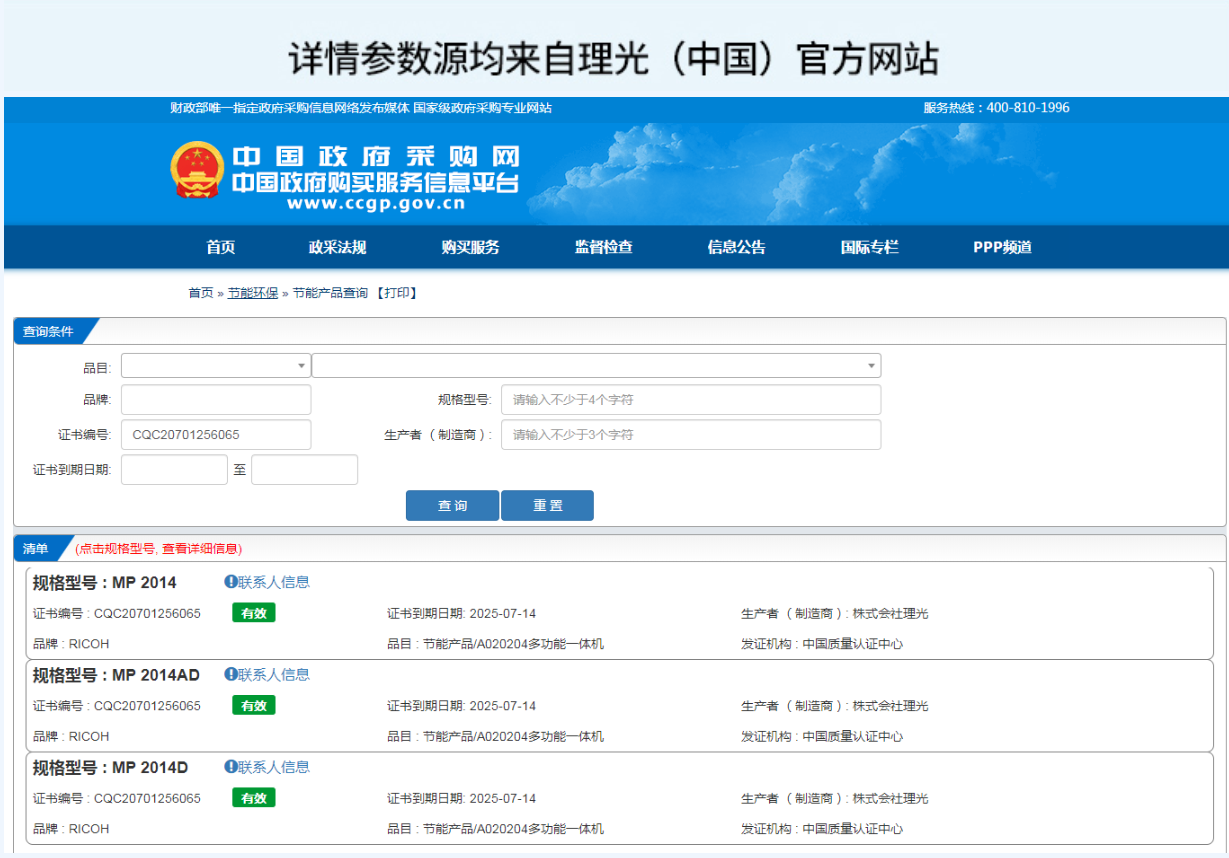Screen dimensions: 1229x858
Task: Focus the 品牌 input field
Action: pos(216,399)
